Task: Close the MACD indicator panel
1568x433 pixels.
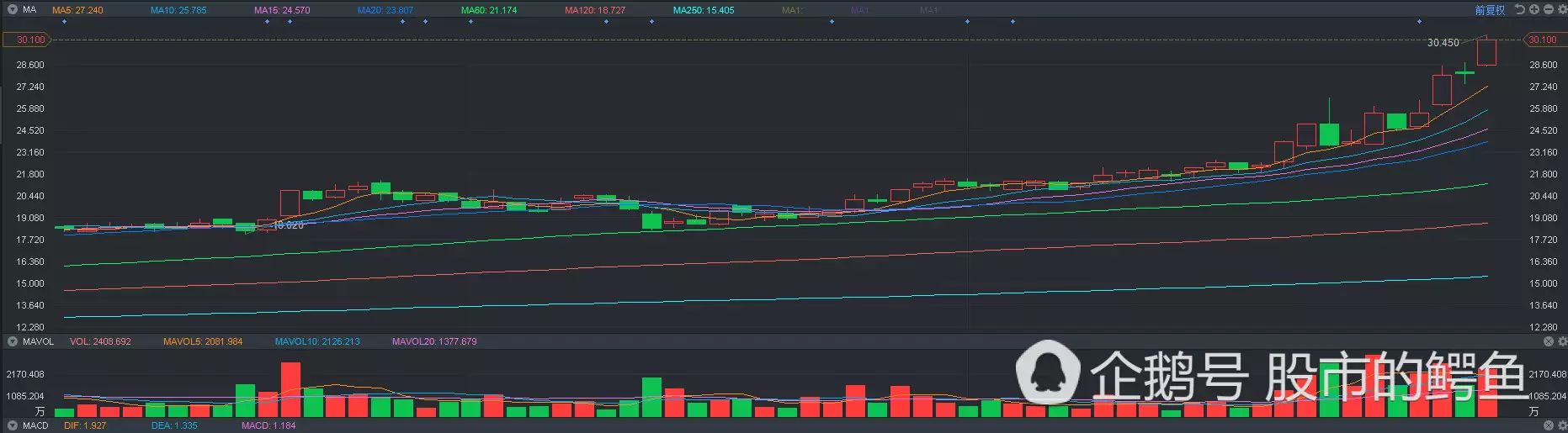Action: coord(1548,426)
